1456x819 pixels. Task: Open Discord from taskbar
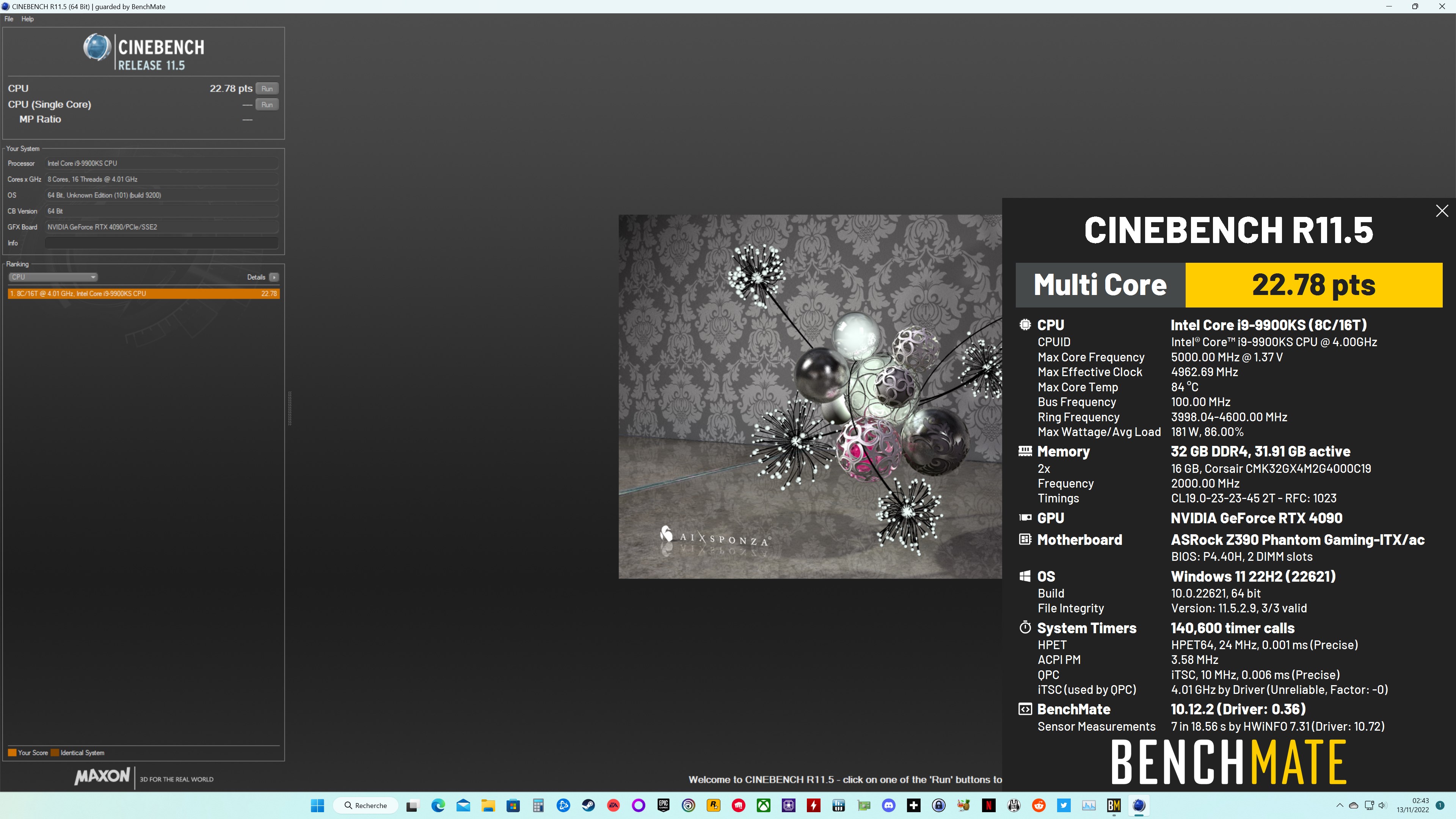click(x=888, y=805)
